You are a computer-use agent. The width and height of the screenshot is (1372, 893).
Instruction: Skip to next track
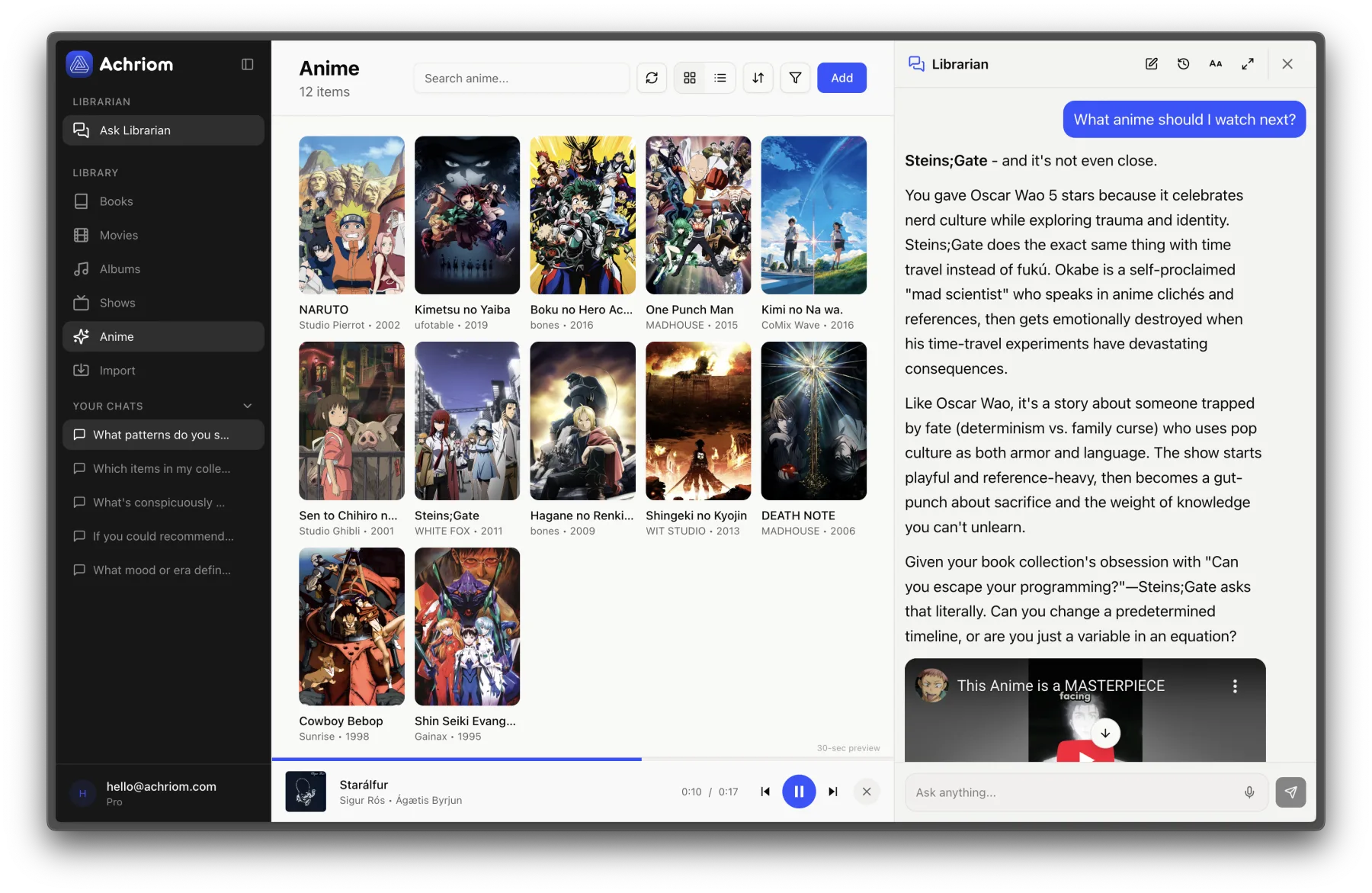click(833, 792)
